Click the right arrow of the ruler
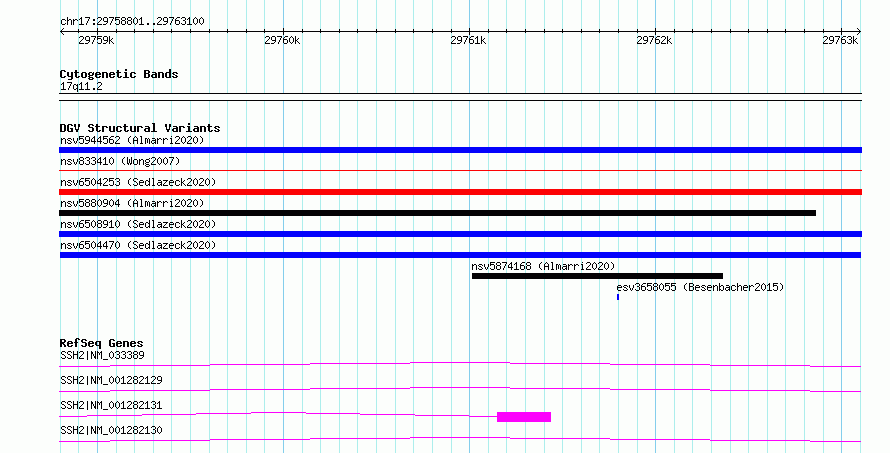 (859, 32)
